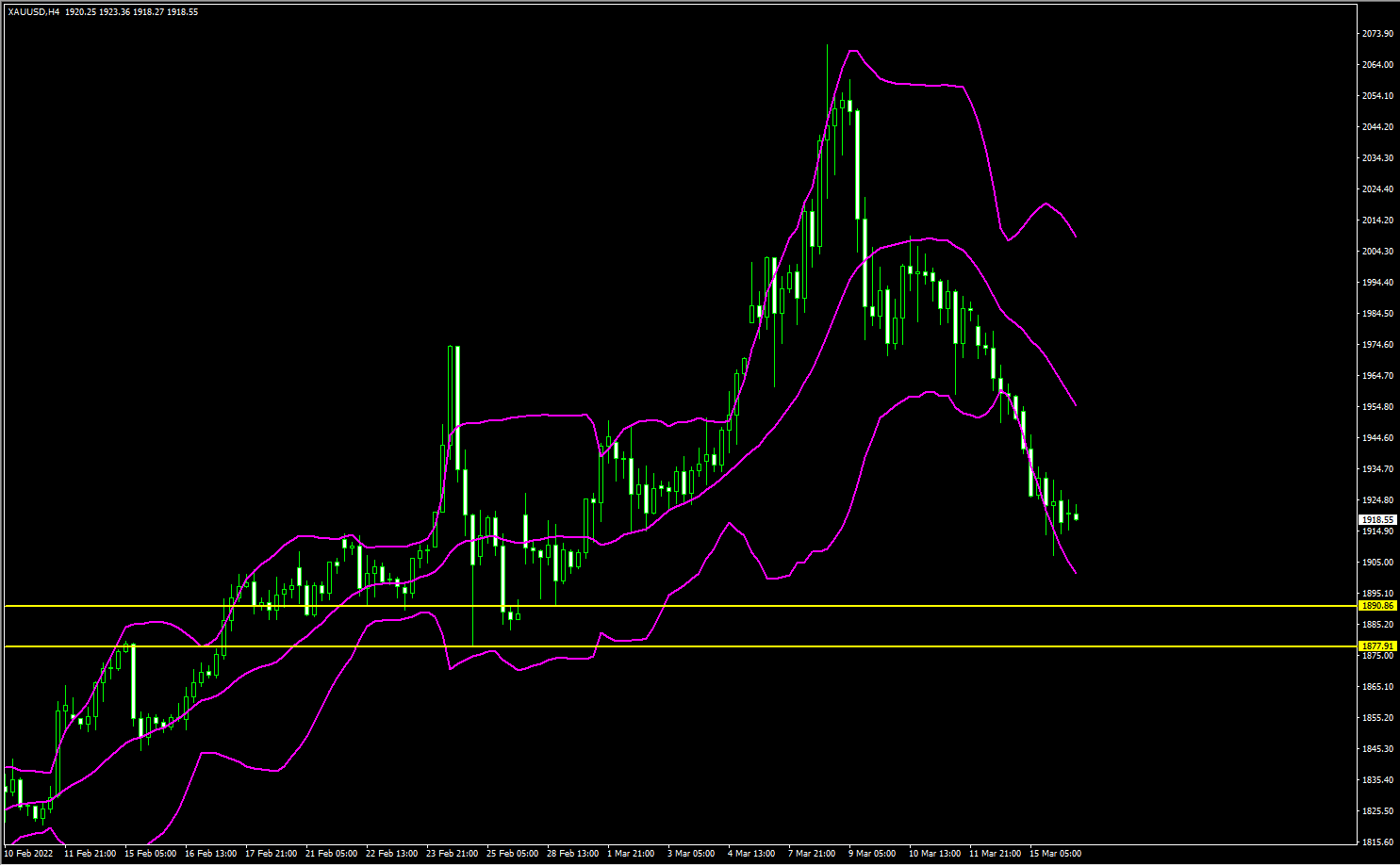1400x866 pixels.
Task: Click the 4 Mar 13:00 time label
Action: tap(751, 854)
